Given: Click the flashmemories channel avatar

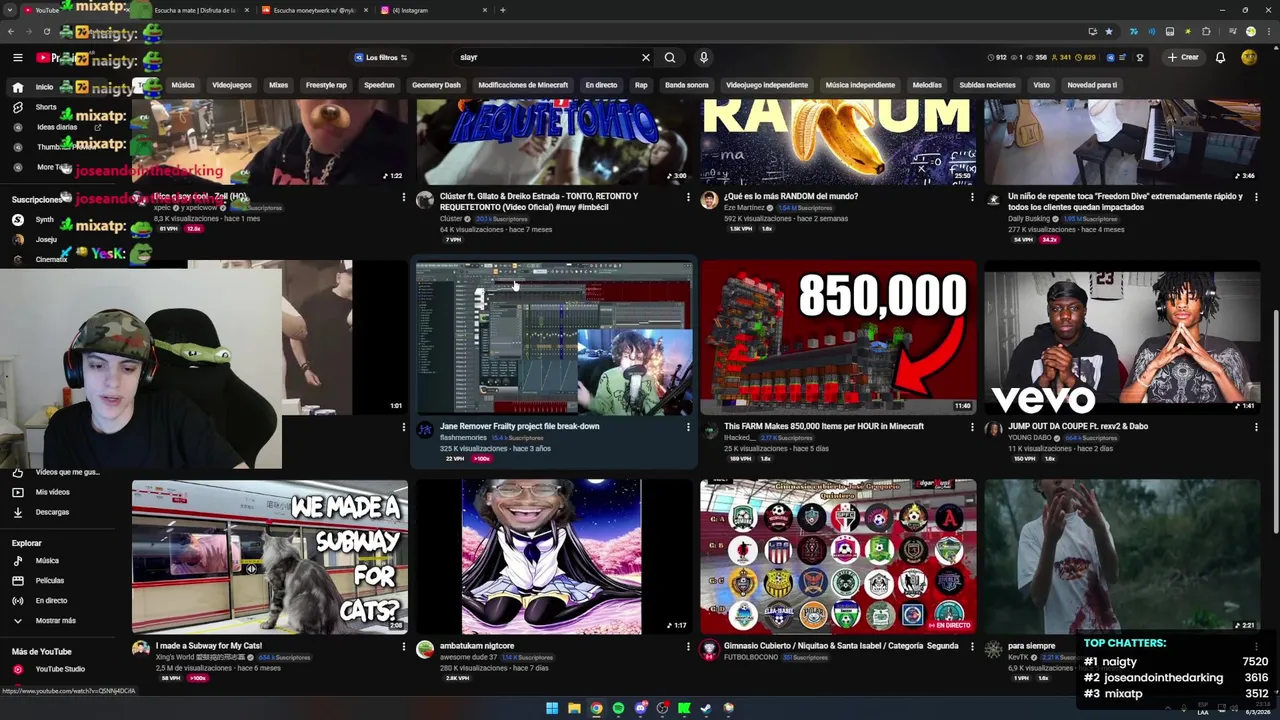Looking at the screenshot, I should tap(425, 430).
